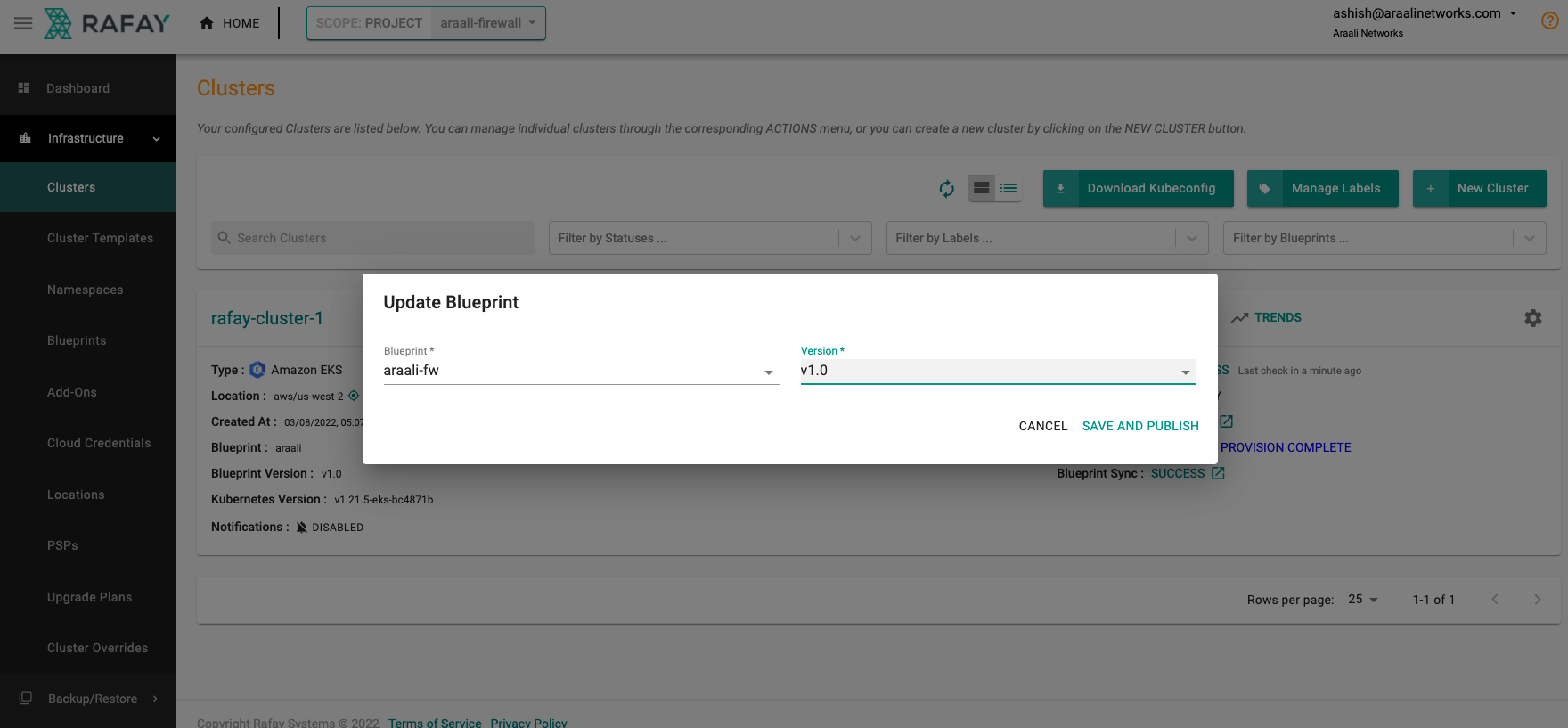Click the New Cluster button
The height and width of the screenshot is (728, 1568).
point(1480,189)
